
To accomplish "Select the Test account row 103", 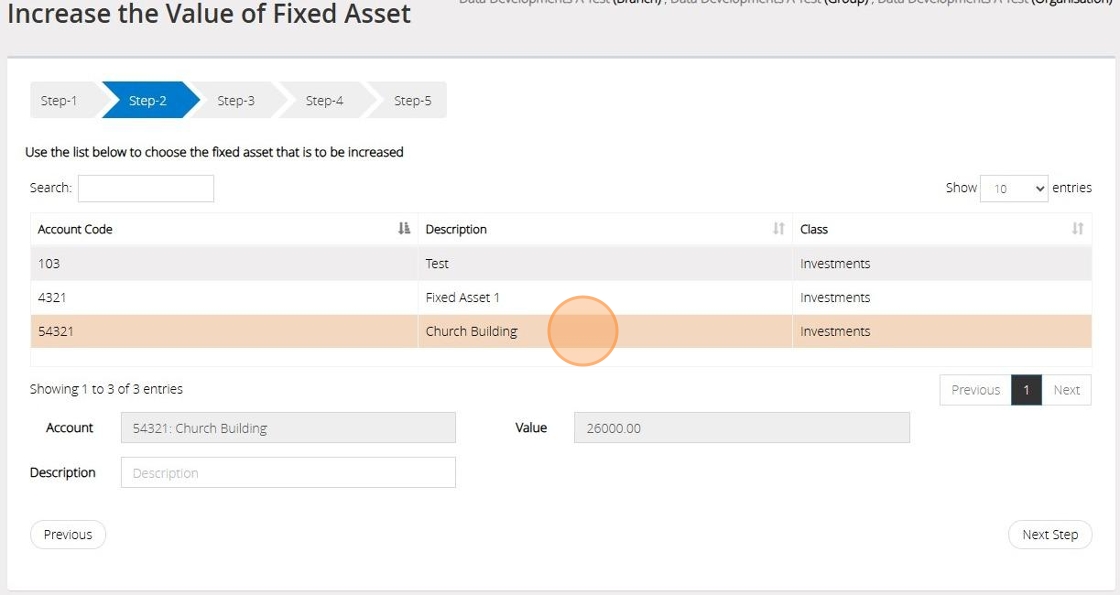I will tap(225, 264).
